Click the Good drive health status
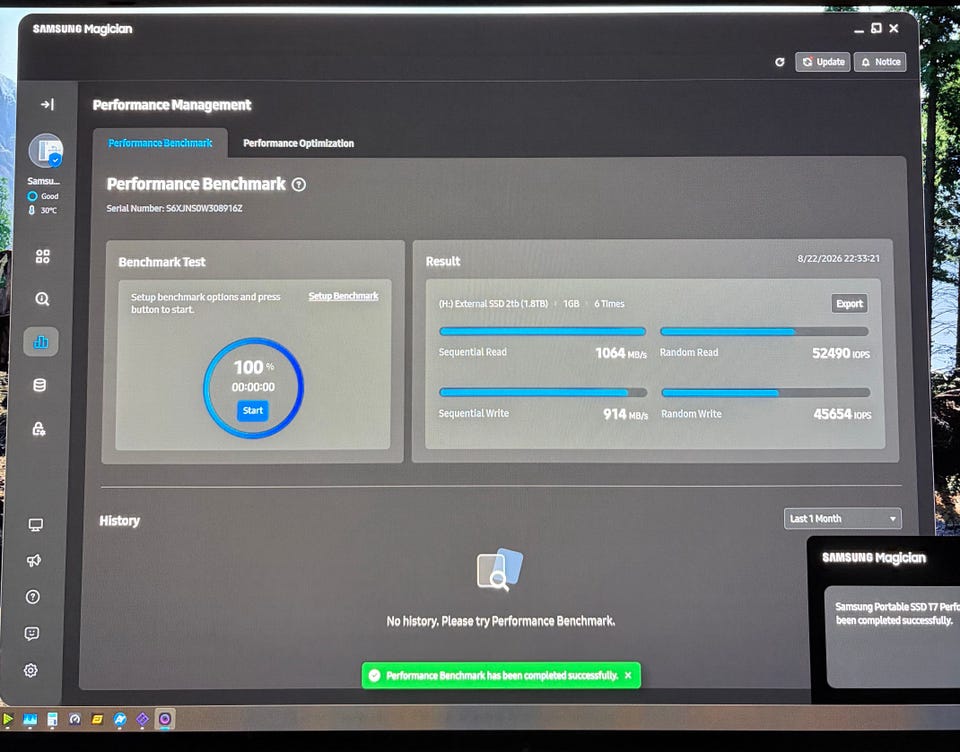The image size is (960, 752). [x=50, y=196]
